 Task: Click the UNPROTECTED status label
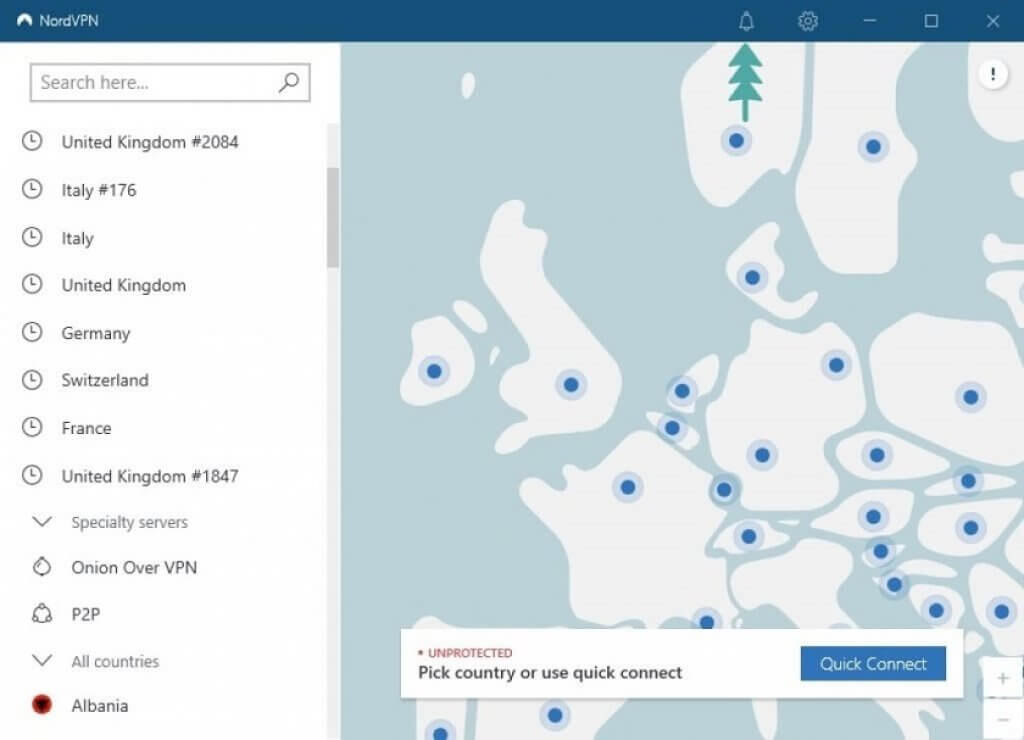click(470, 652)
